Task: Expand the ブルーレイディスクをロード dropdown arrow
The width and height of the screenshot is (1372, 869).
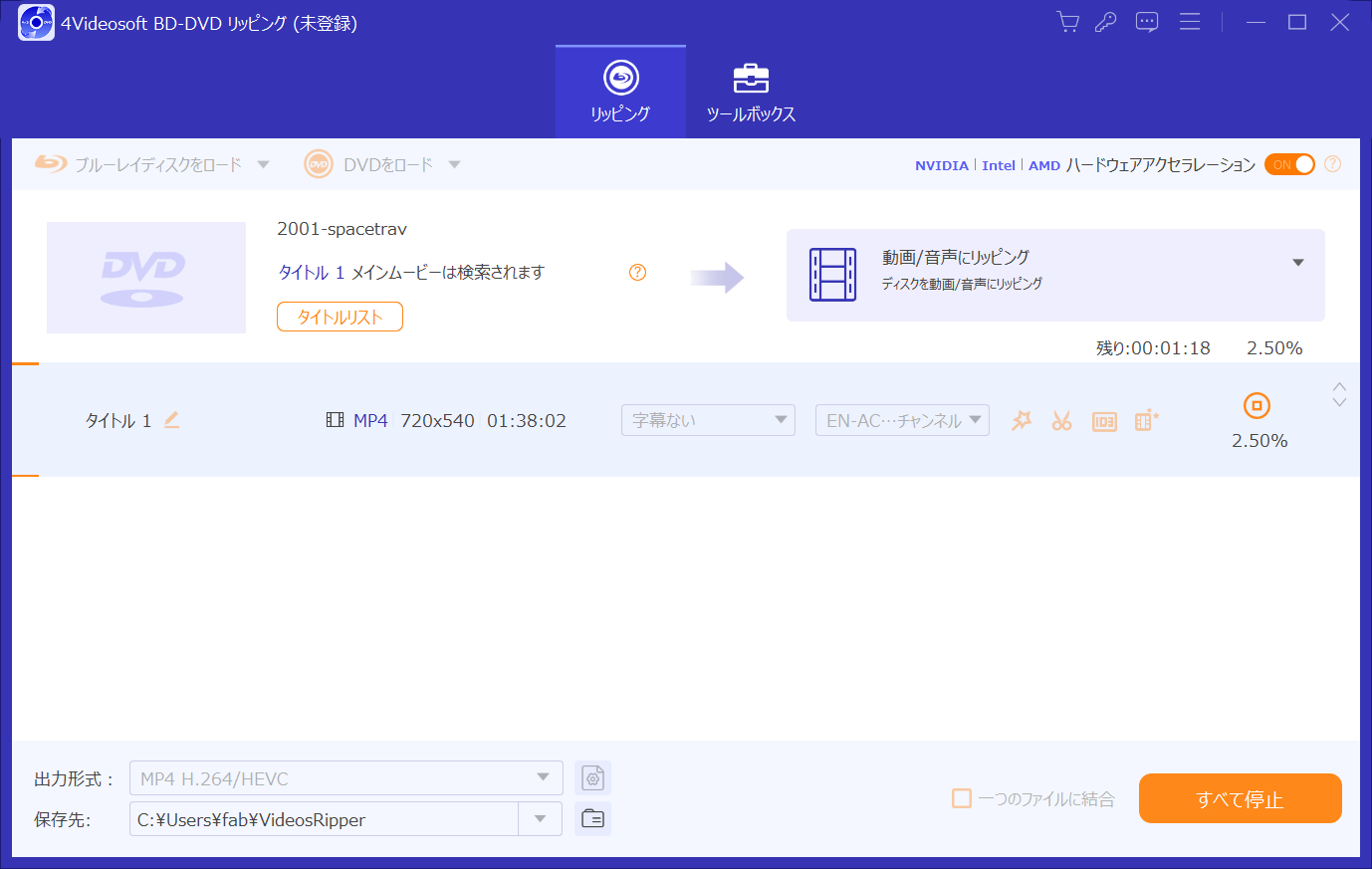Action: (264, 164)
